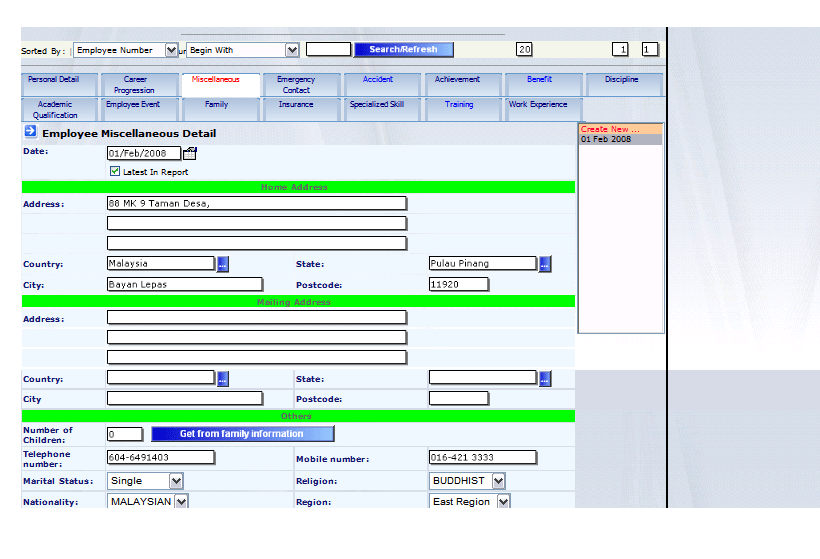Viewport: 820px width, 559px height.
Task: Go to the Specialized Skill tab
Action: pos(376,105)
